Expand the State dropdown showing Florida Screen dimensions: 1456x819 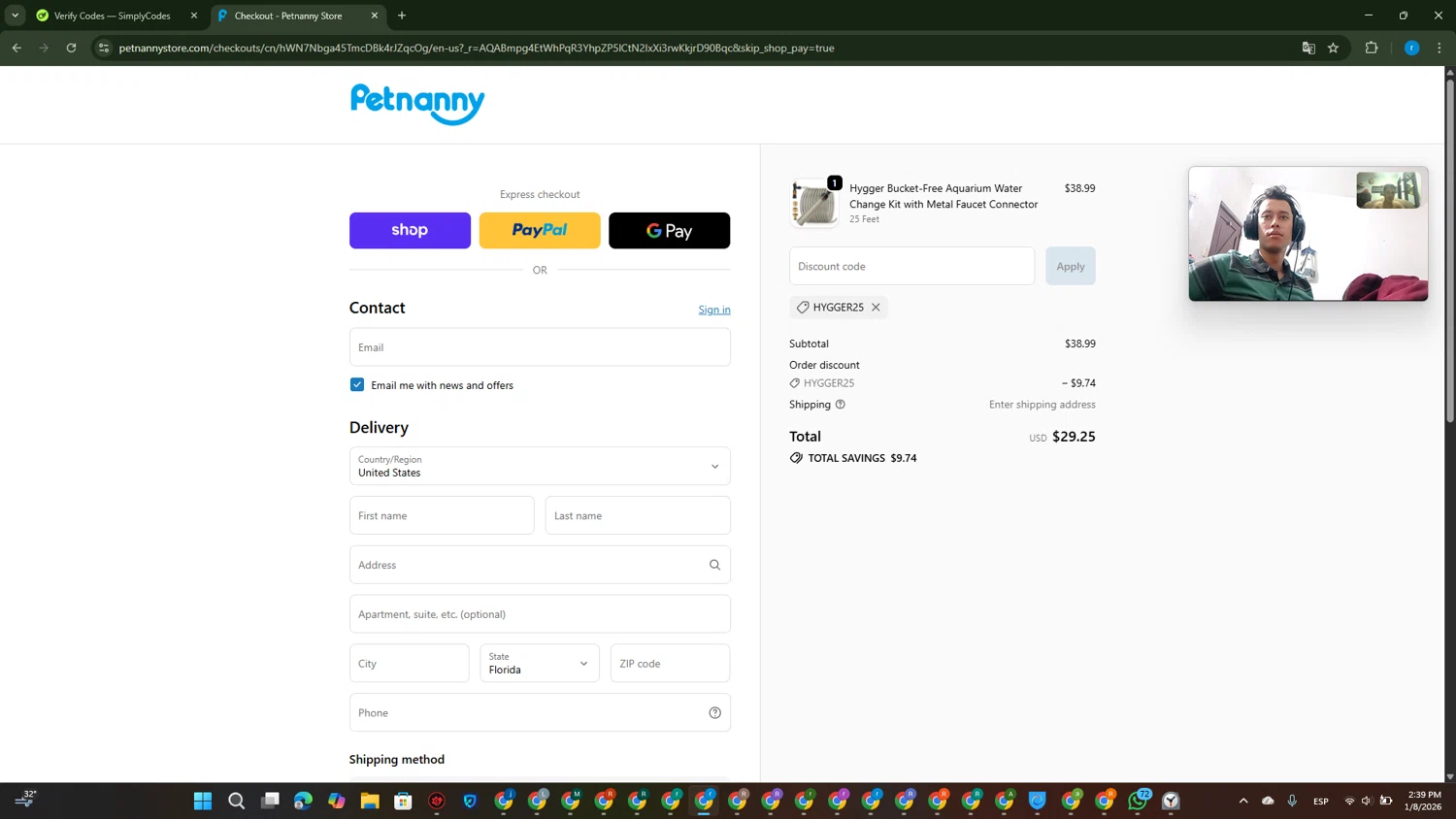[x=540, y=664]
